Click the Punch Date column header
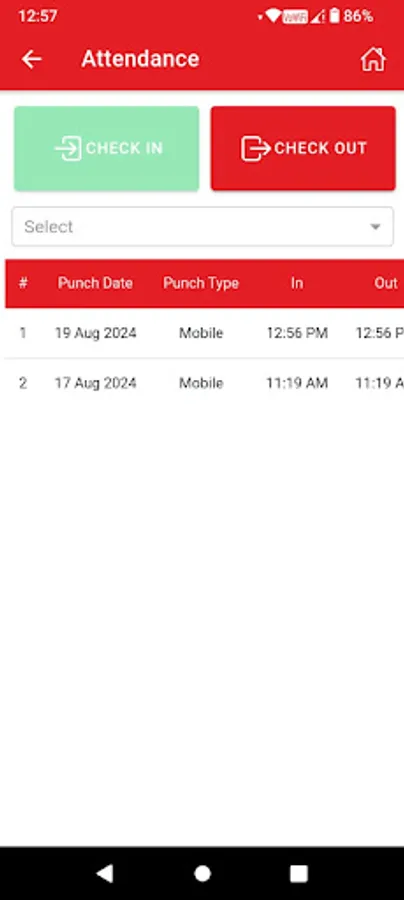This screenshot has width=404, height=900. tap(95, 283)
